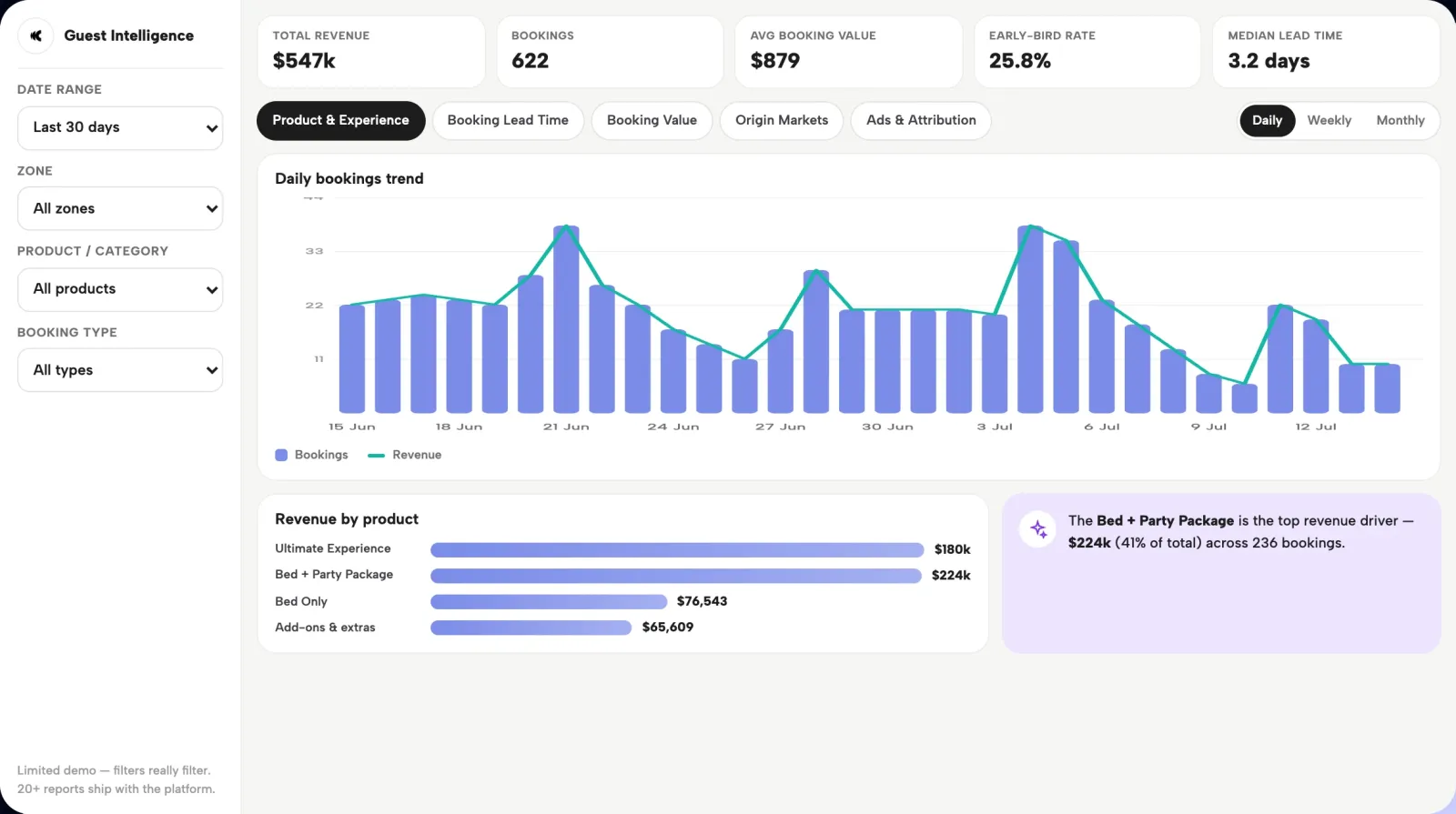Image resolution: width=1456 pixels, height=814 pixels.
Task: Click the Bed + Party Package insight text
Action: point(1241,532)
